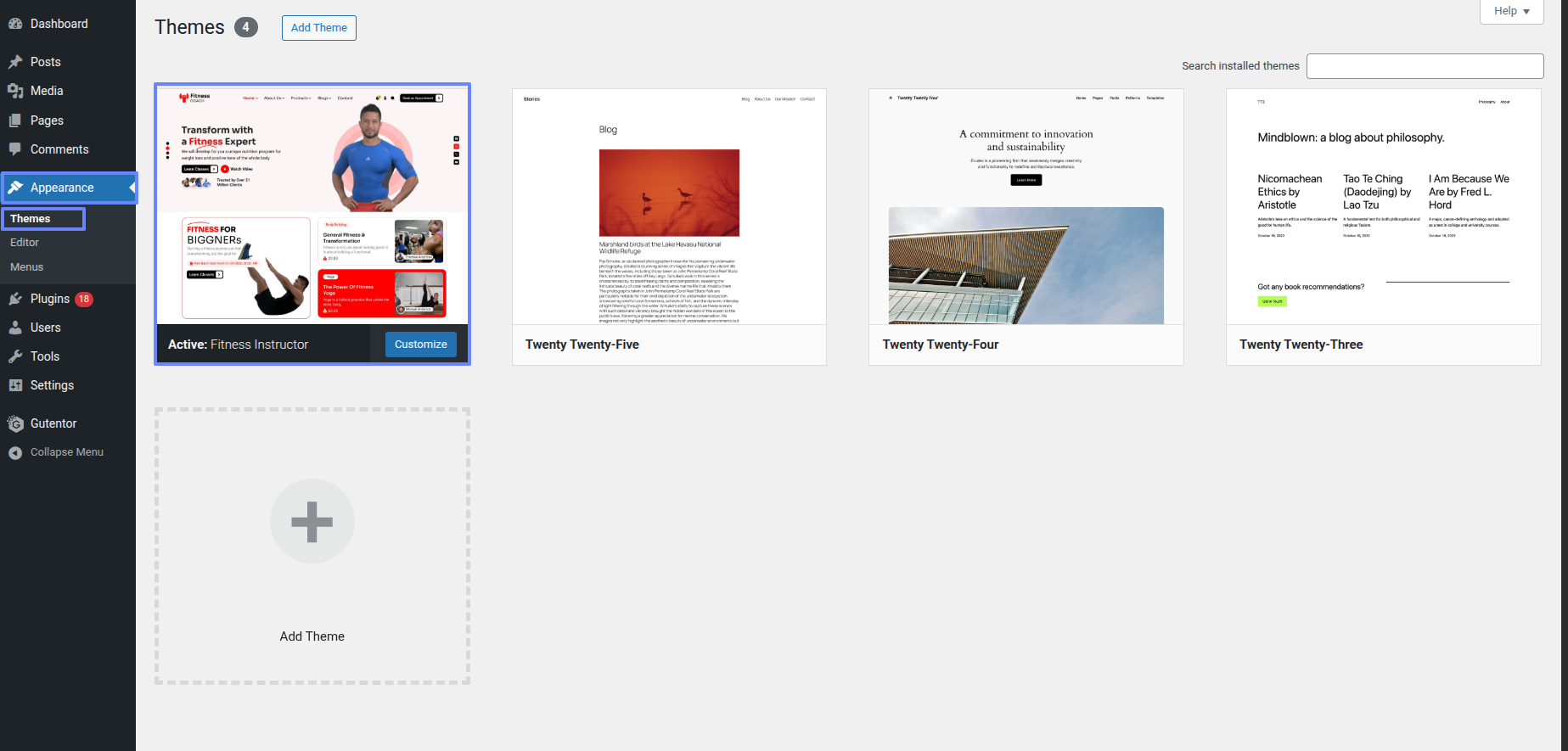Focus the Search installed themes field

[x=1425, y=66]
